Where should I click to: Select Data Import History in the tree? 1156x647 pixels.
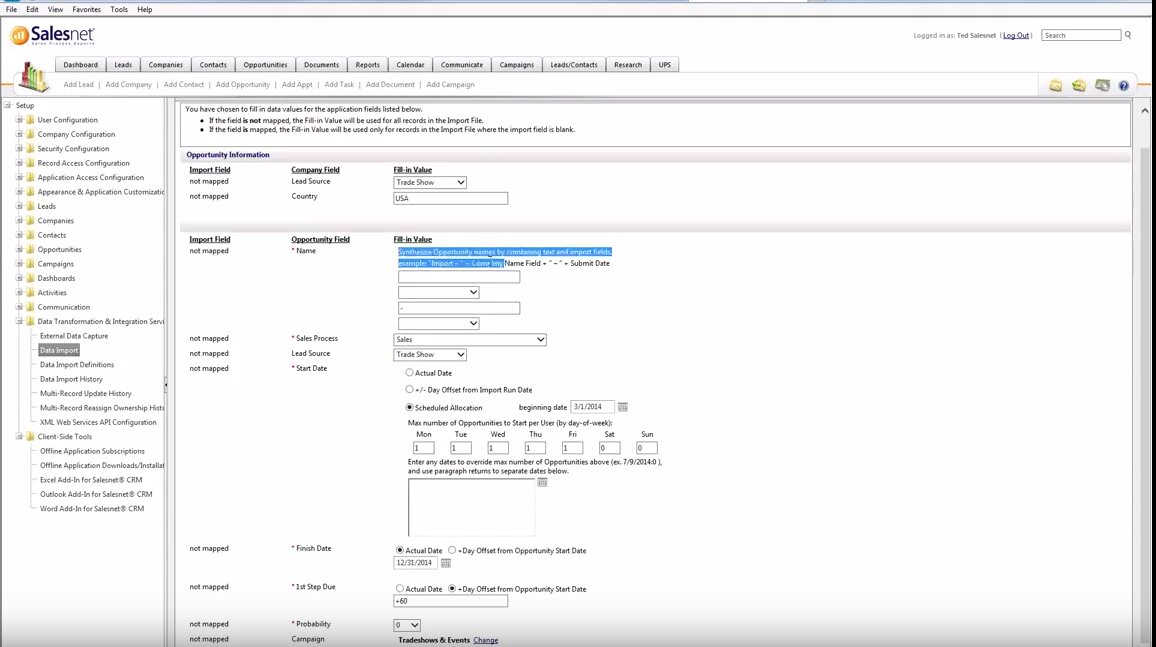point(71,379)
